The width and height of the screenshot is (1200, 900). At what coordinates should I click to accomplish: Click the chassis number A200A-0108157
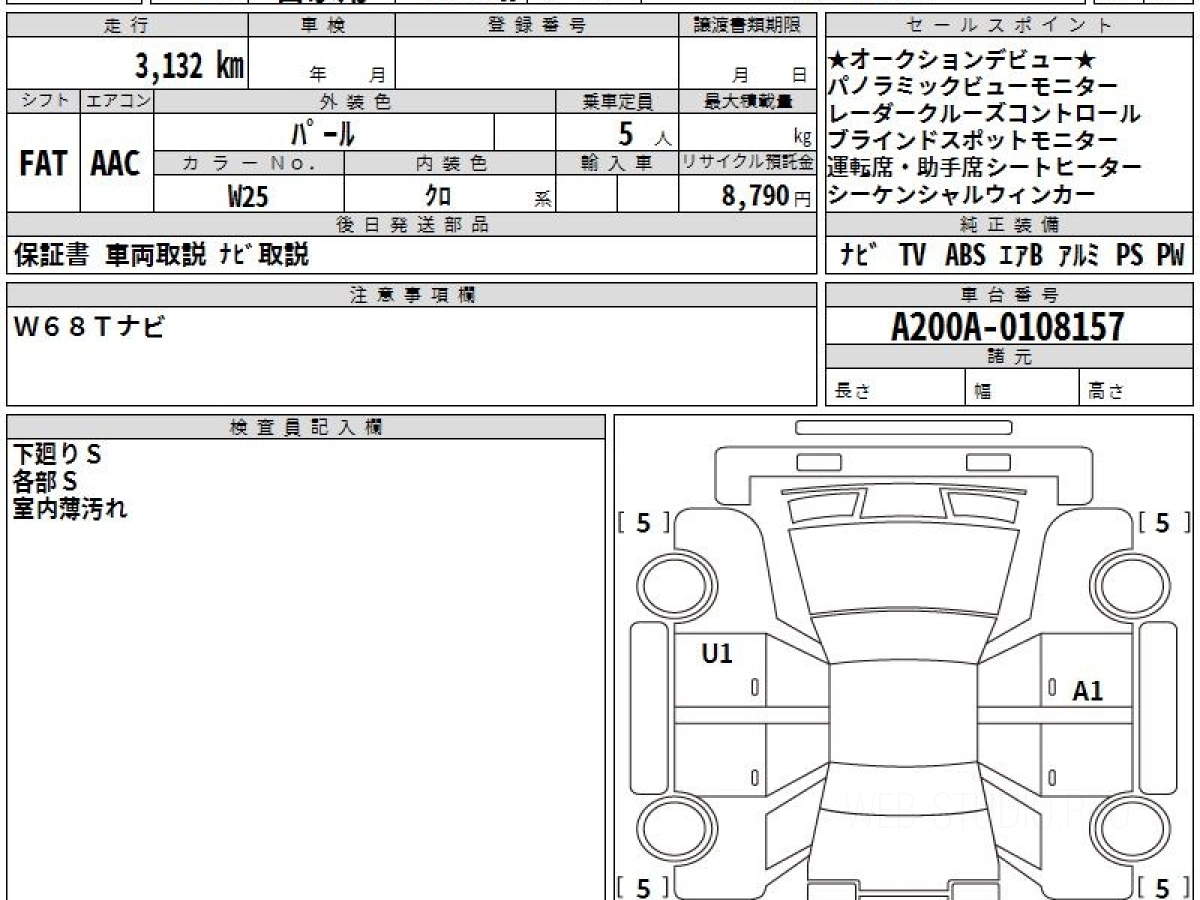tap(1008, 327)
